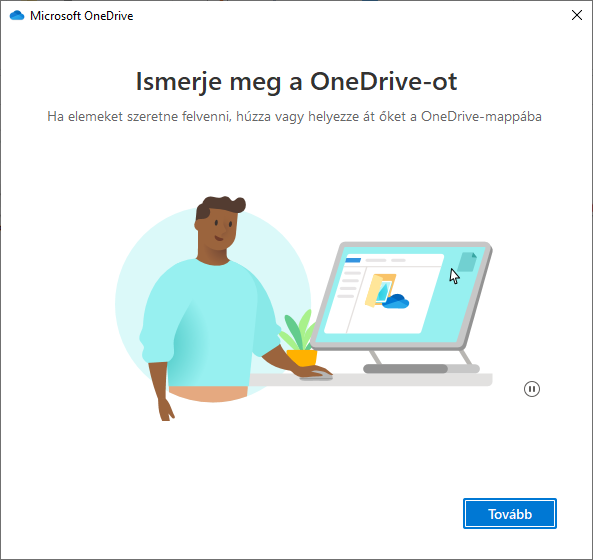Click the Microsoft OneDrive title text
The height and width of the screenshot is (560, 593).
coord(81,16)
